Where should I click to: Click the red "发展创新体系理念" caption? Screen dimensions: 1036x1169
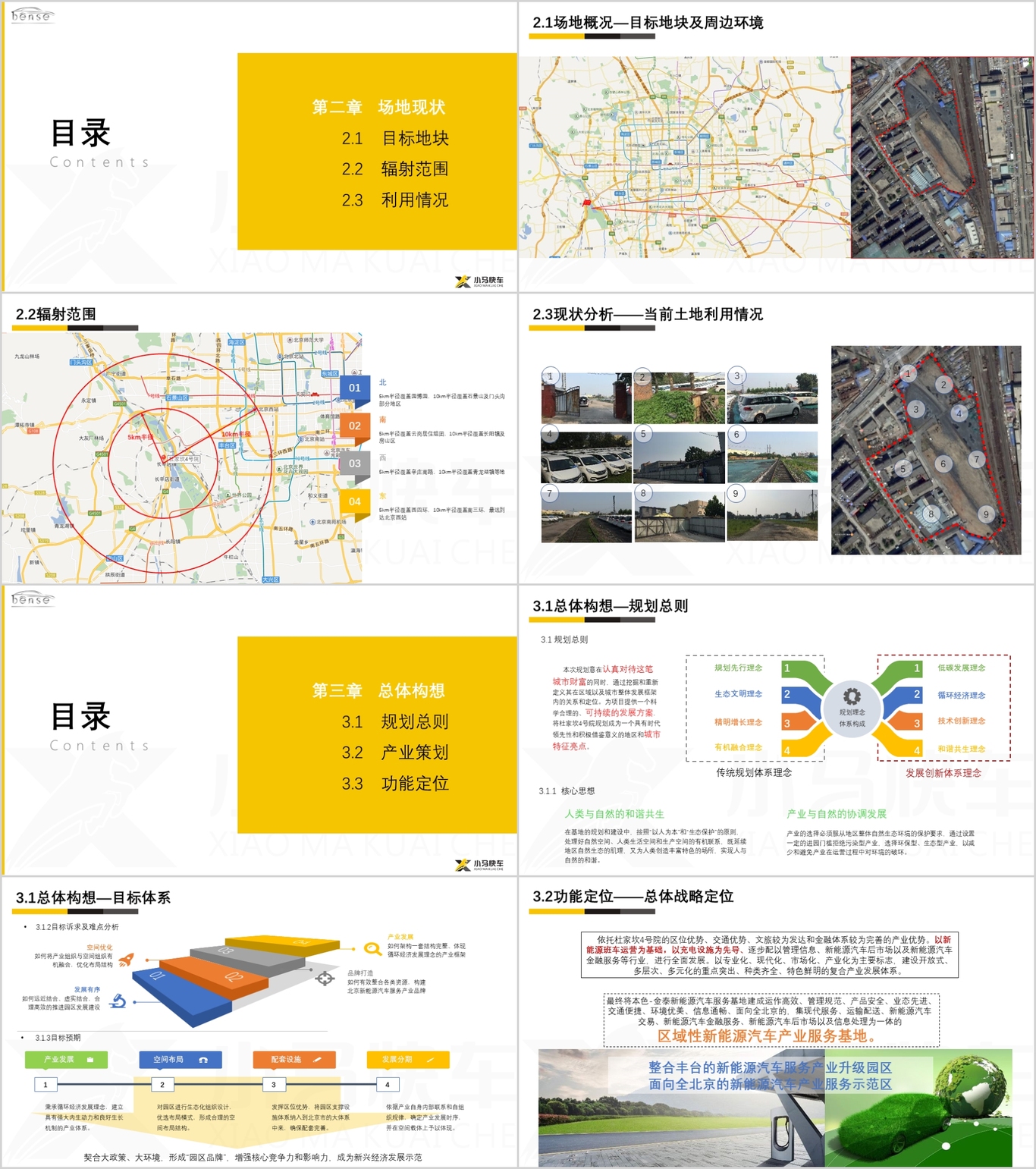943,772
